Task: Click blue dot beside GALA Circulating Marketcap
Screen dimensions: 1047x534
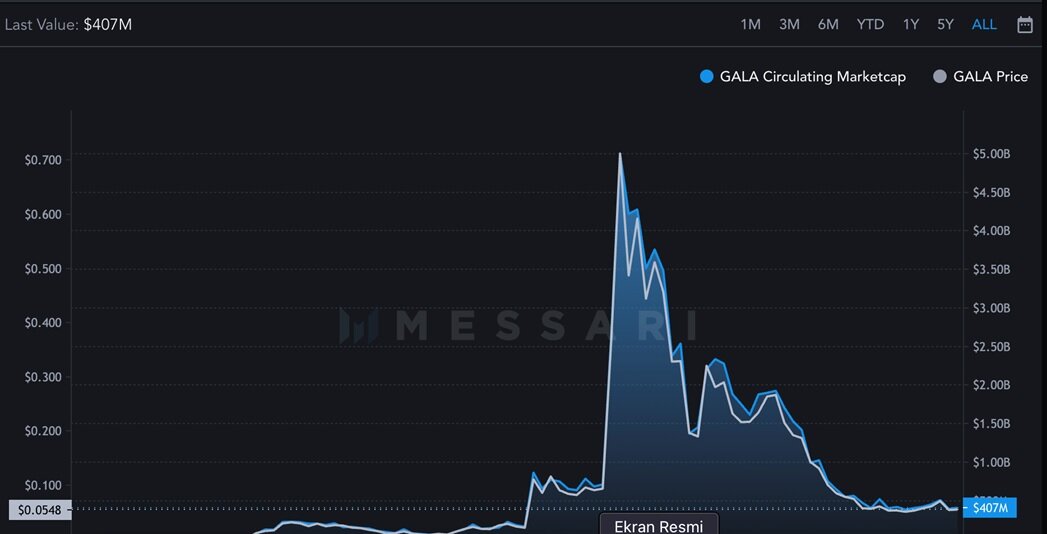Action: coord(707,77)
